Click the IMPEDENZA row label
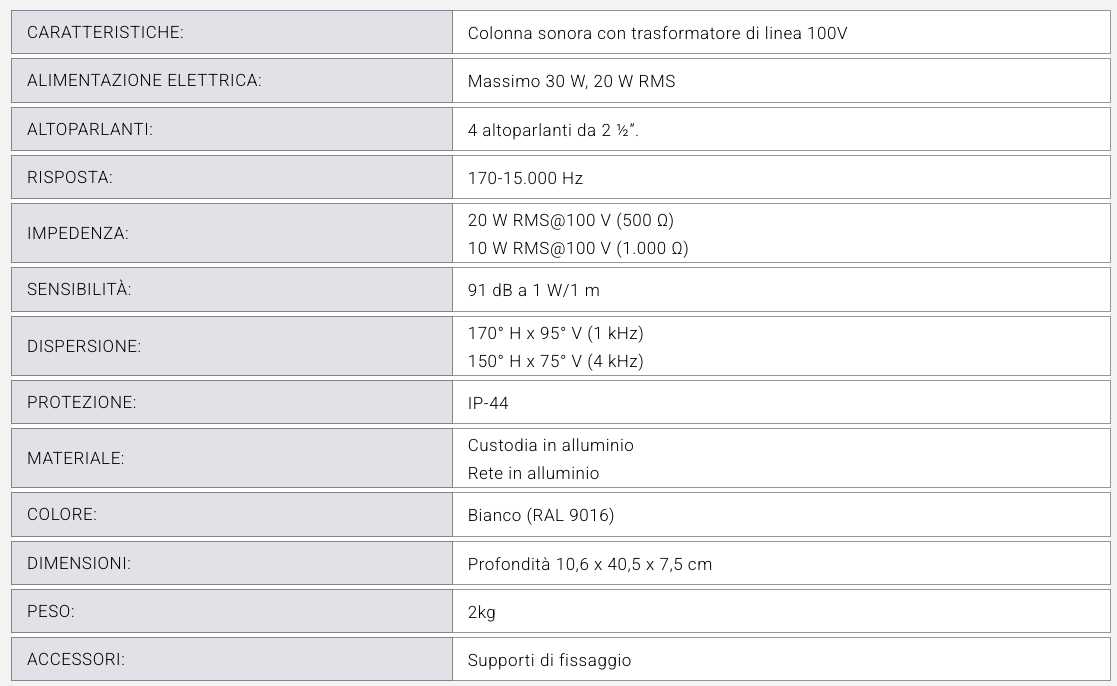 [x=77, y=233]
